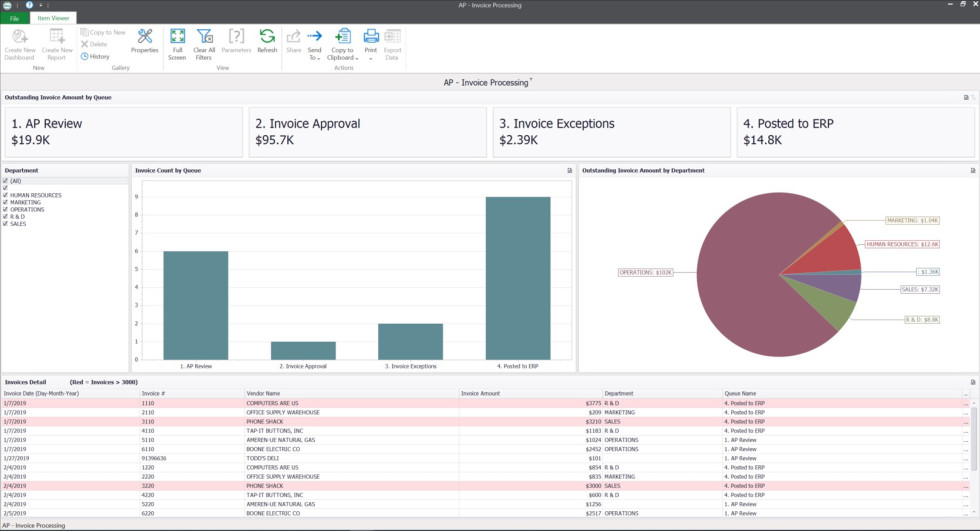Click the Clear All Filters icon

pyautogui.click(x=204, y=42)
